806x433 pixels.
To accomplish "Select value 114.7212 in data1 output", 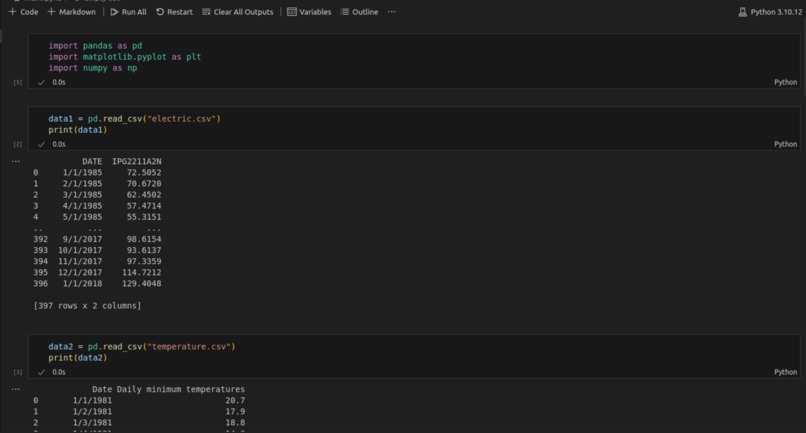I will click(141, 273).
